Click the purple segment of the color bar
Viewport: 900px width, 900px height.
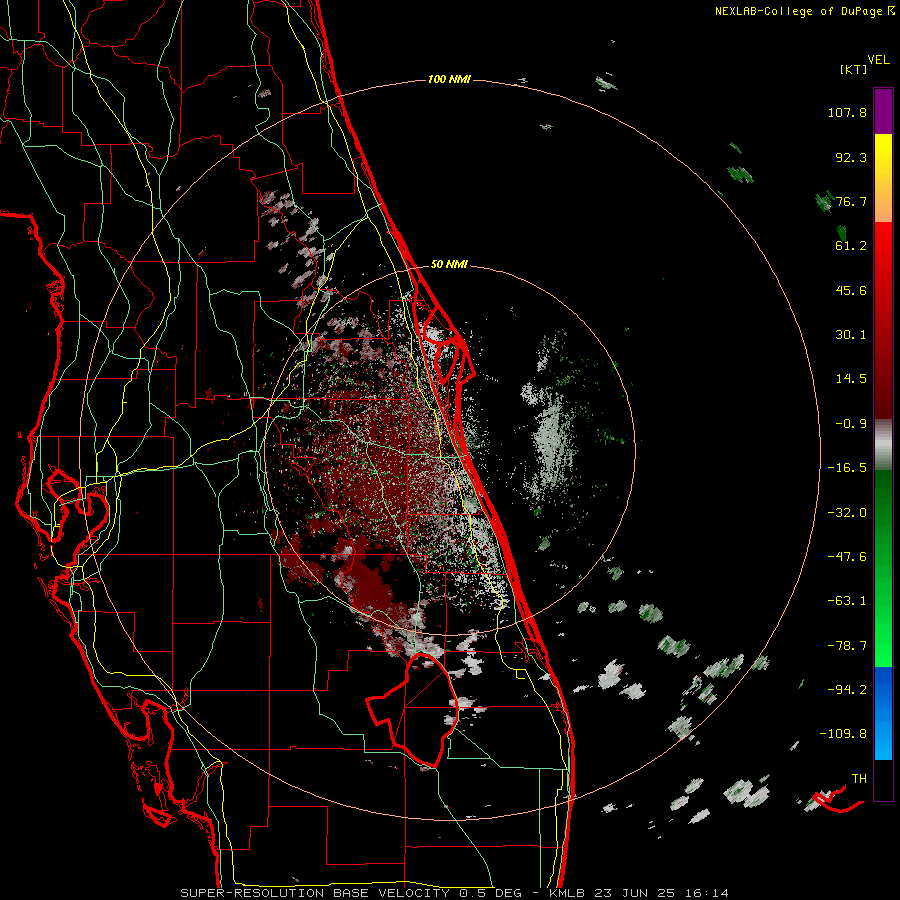(x=883, y=111)
